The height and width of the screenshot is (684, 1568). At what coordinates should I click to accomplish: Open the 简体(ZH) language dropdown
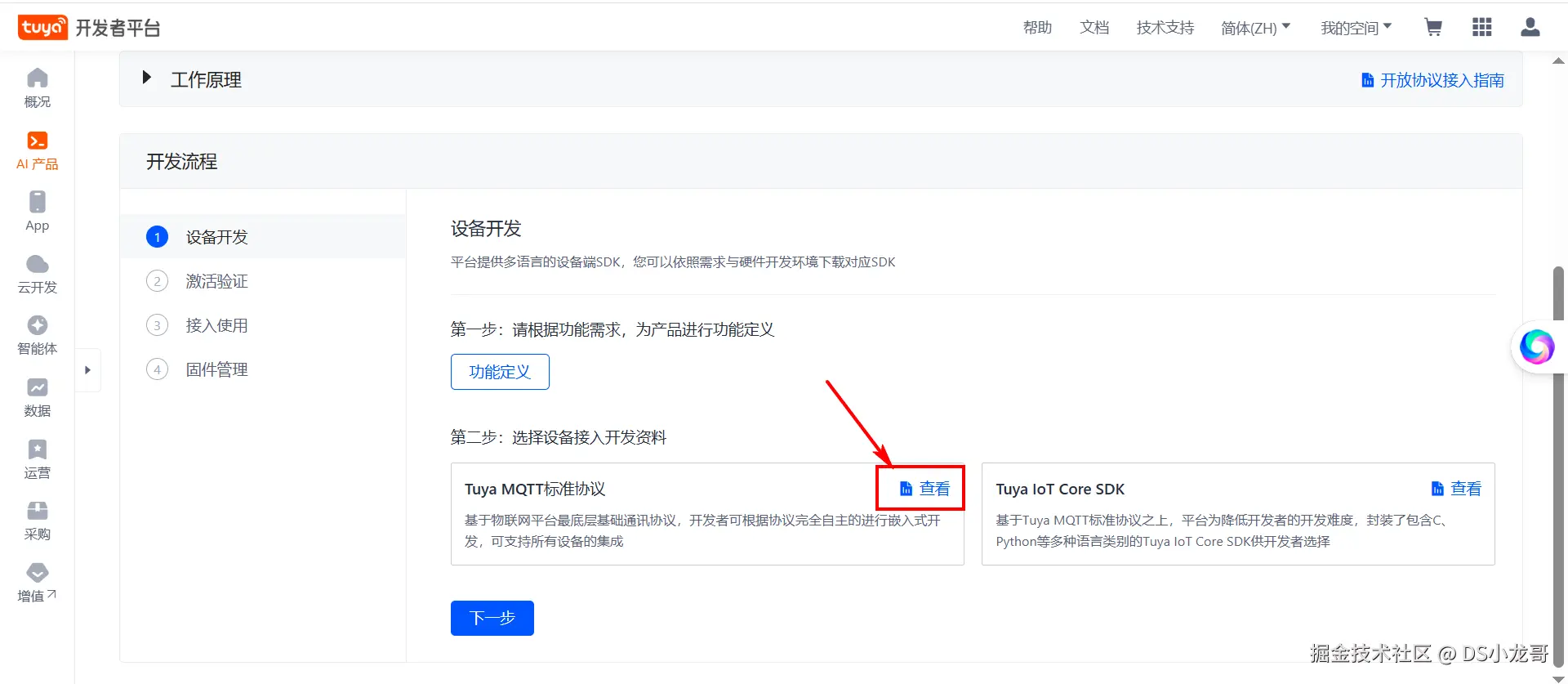click(x=1255, y=28)
